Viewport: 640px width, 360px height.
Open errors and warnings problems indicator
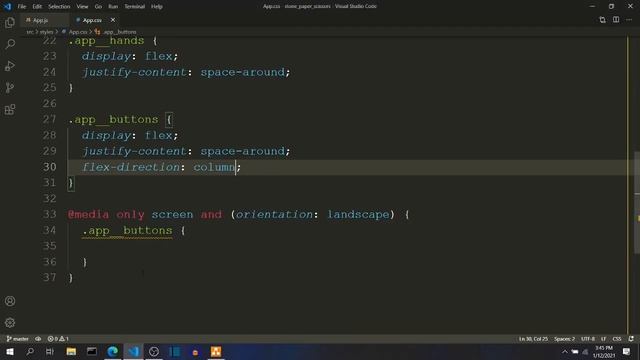58,339
